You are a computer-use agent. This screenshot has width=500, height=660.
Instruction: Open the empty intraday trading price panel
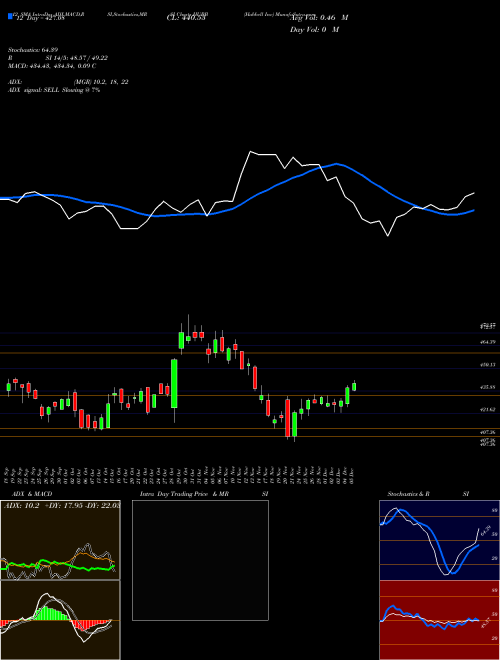[x=200, y=560]
